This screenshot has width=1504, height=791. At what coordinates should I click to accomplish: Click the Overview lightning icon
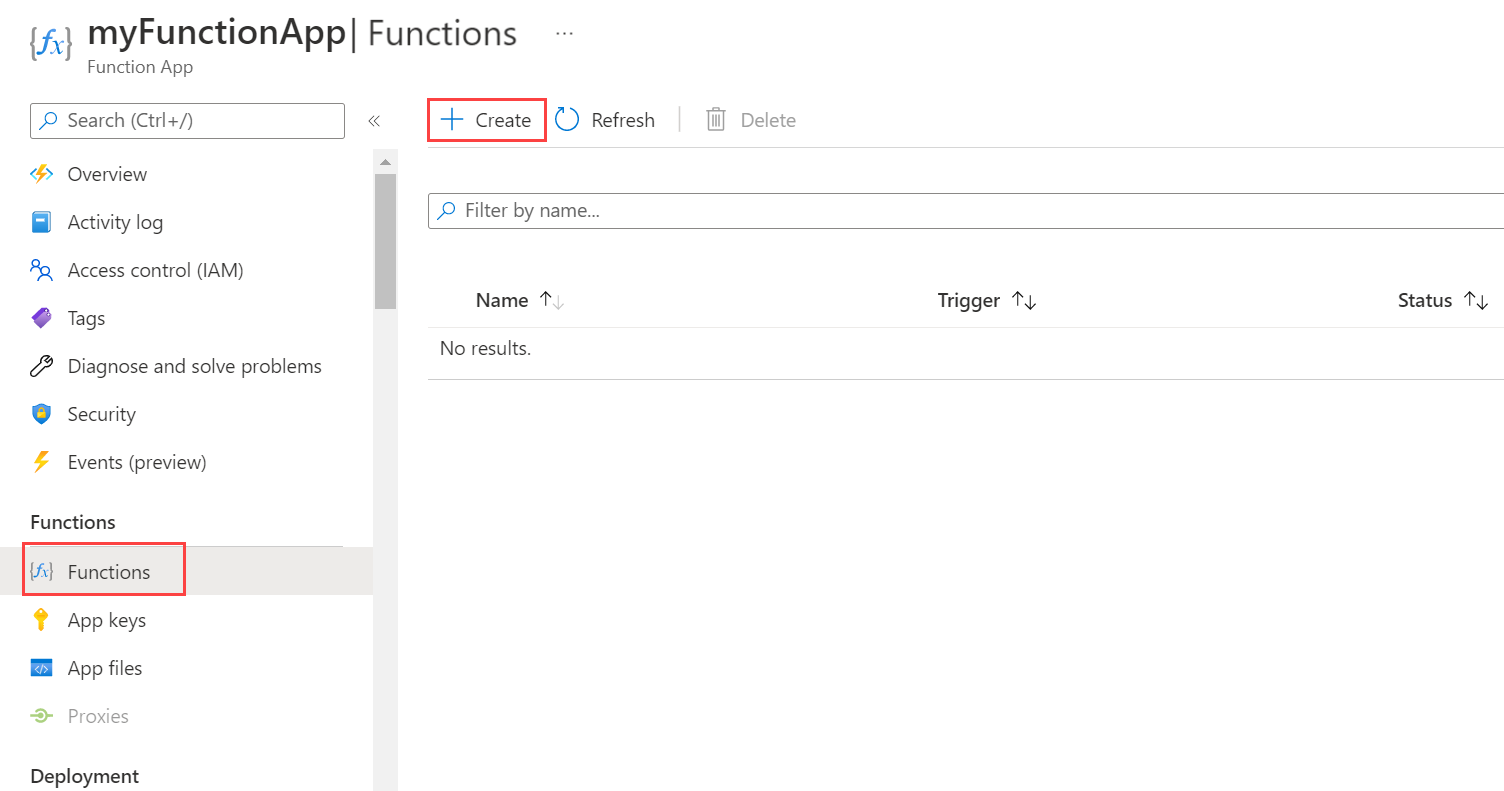41,174
